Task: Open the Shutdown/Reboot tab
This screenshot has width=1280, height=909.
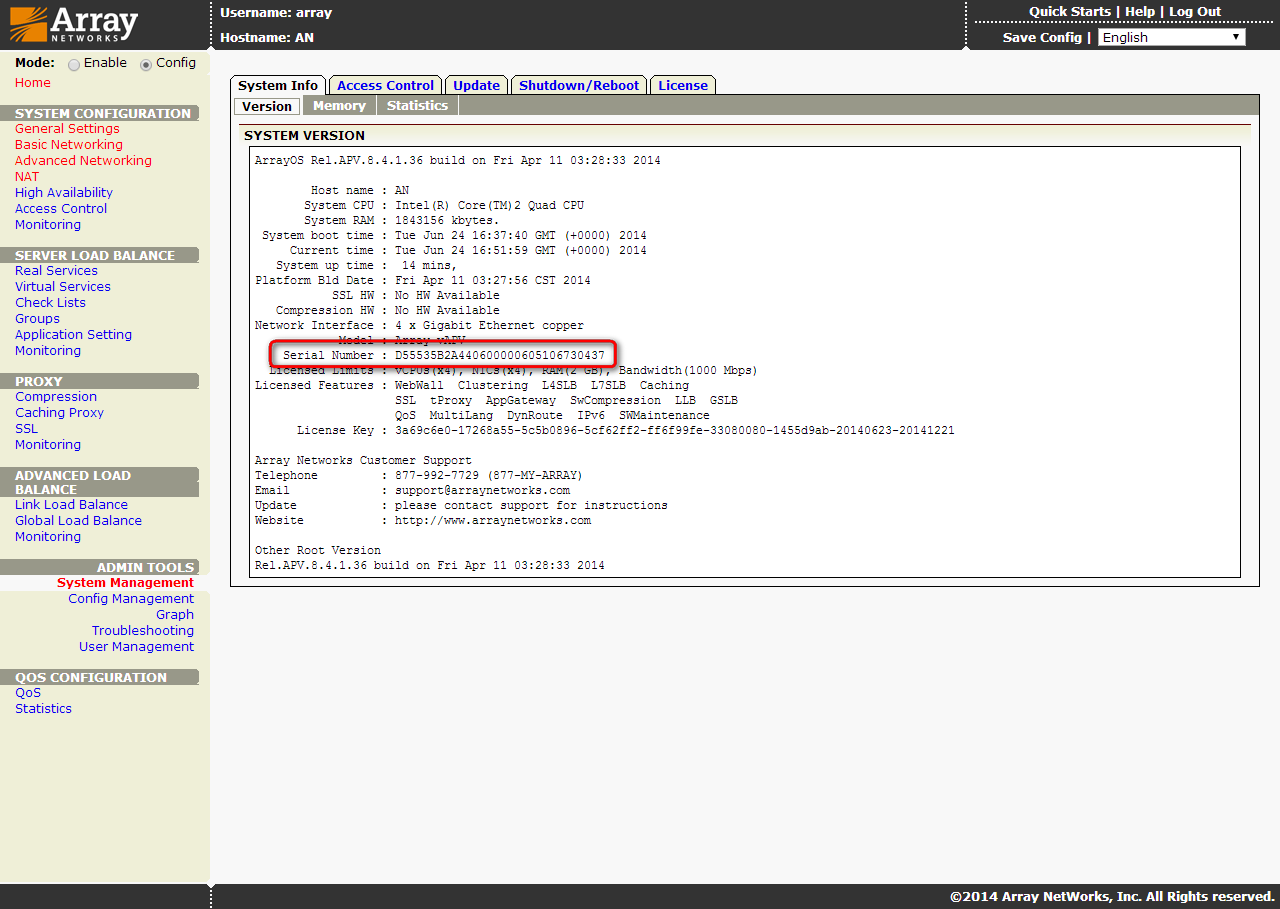Action: pyautogui.click(x=579, y=85)
